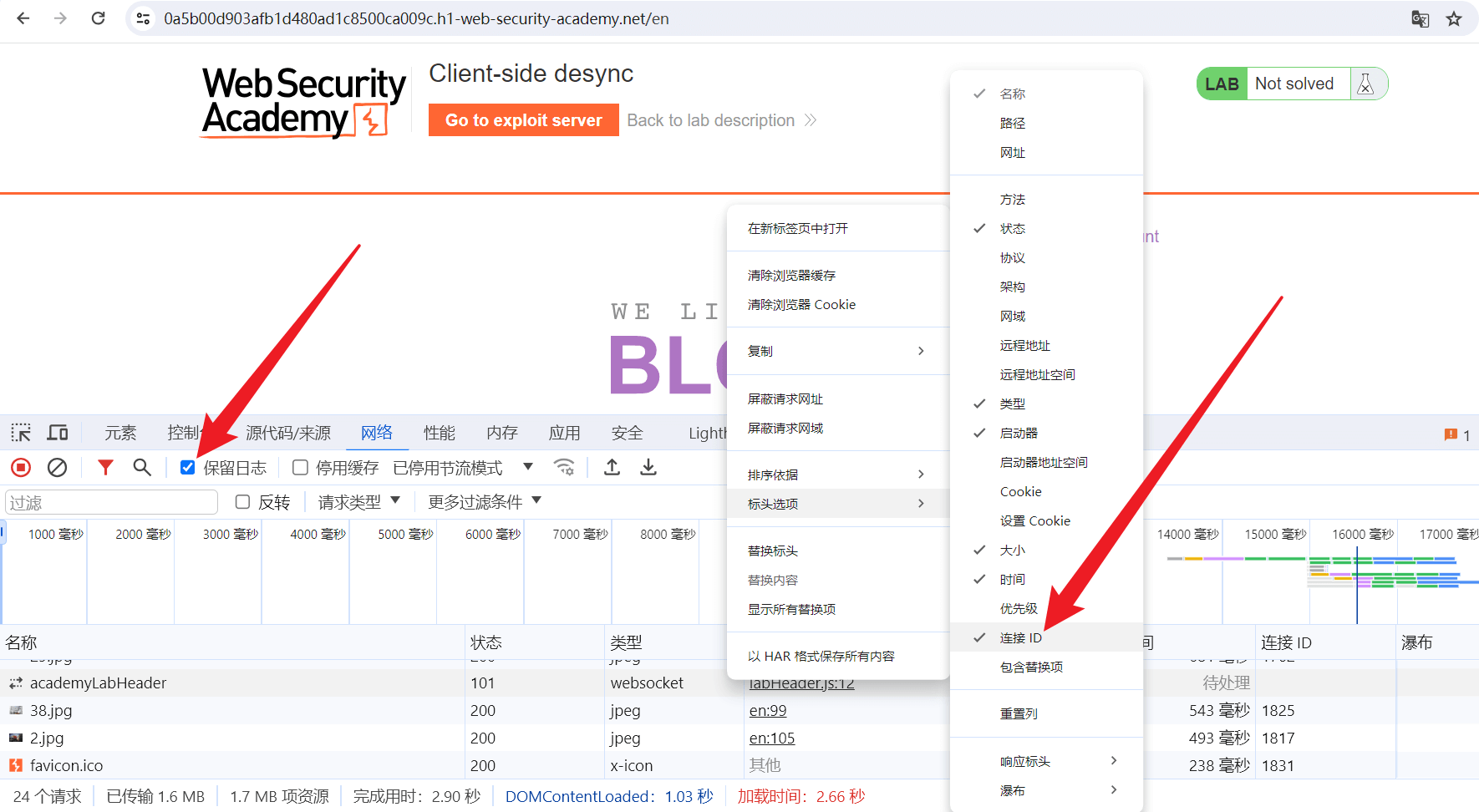The height and width of the screenshot is (812, 1479).
Task: Check the invert (反转) filter checkbox
Action: click(x=242, y=502)
